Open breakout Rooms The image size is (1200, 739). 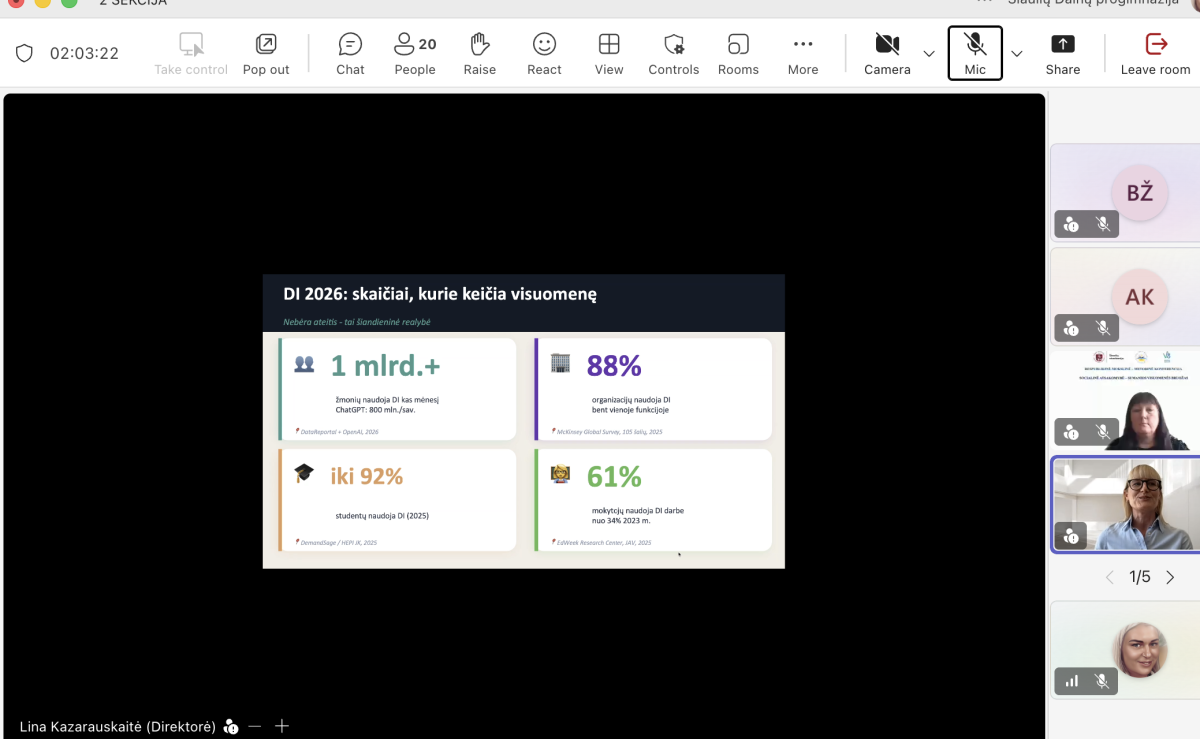[x=738, y=54]
